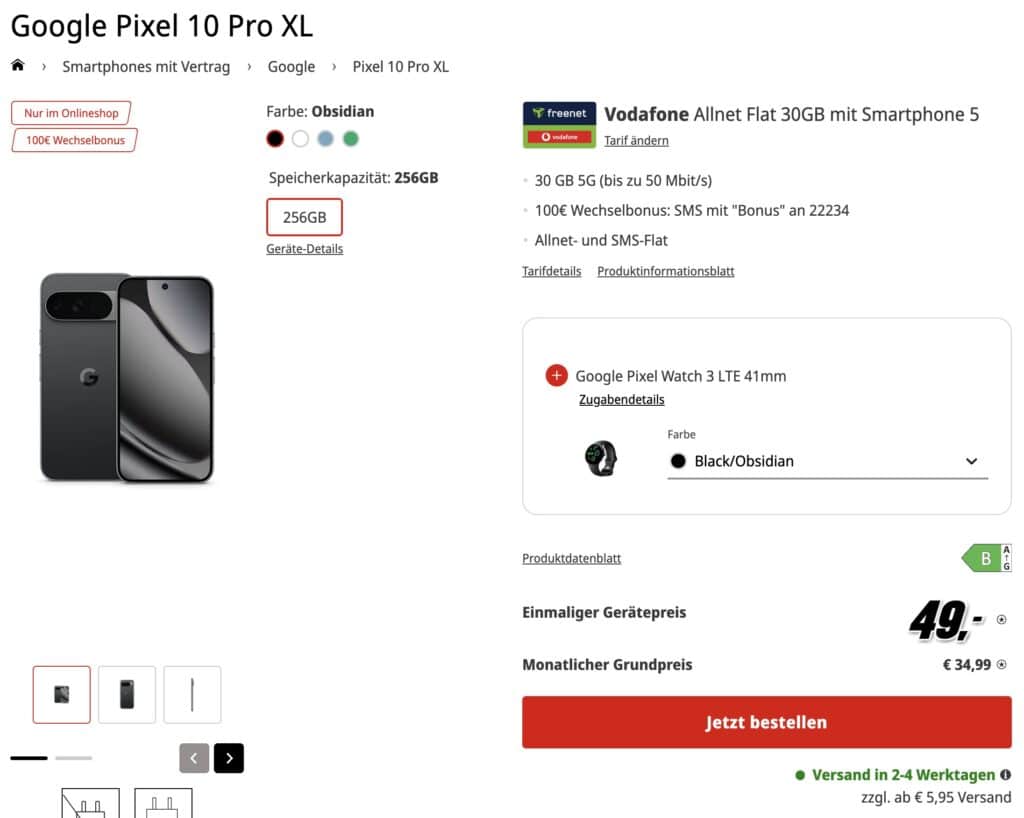Go to previous image with left arrow
The height and width of the screenshot is (818, 1024).
(x=194, y=758)
